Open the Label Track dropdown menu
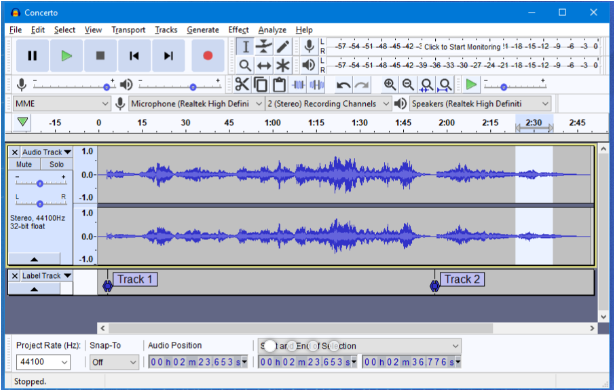The height and width of the screenshot is (391, 615). [46, 276]
